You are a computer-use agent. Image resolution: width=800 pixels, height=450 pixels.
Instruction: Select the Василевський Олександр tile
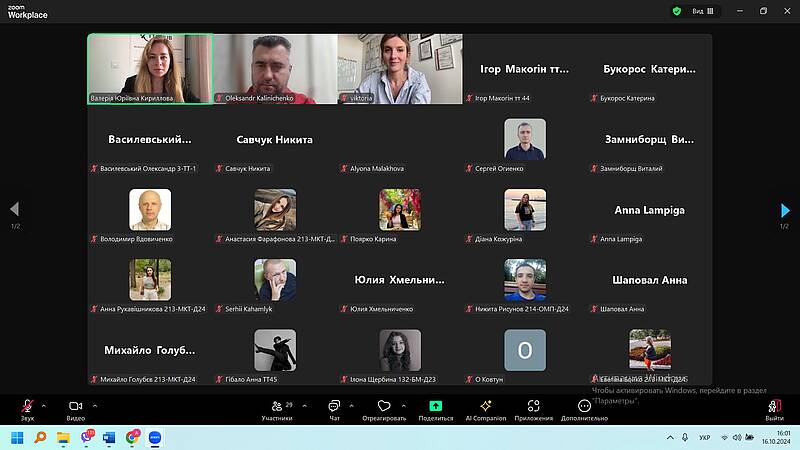[150, 139]
